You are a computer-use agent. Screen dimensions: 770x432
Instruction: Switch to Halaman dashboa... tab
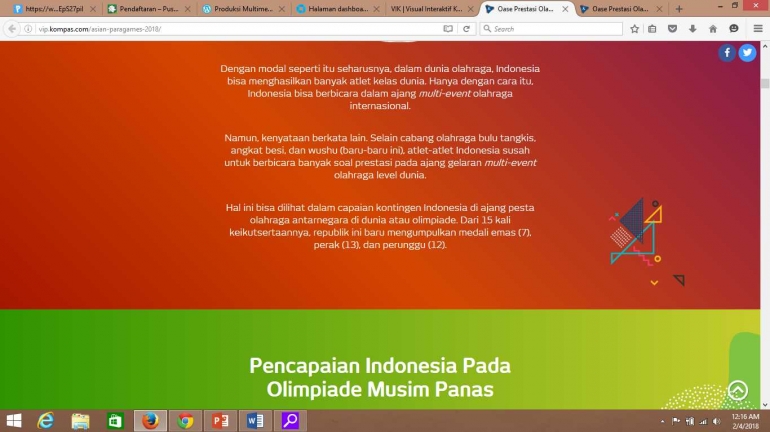pyautogui.click(x=338, y=9)
